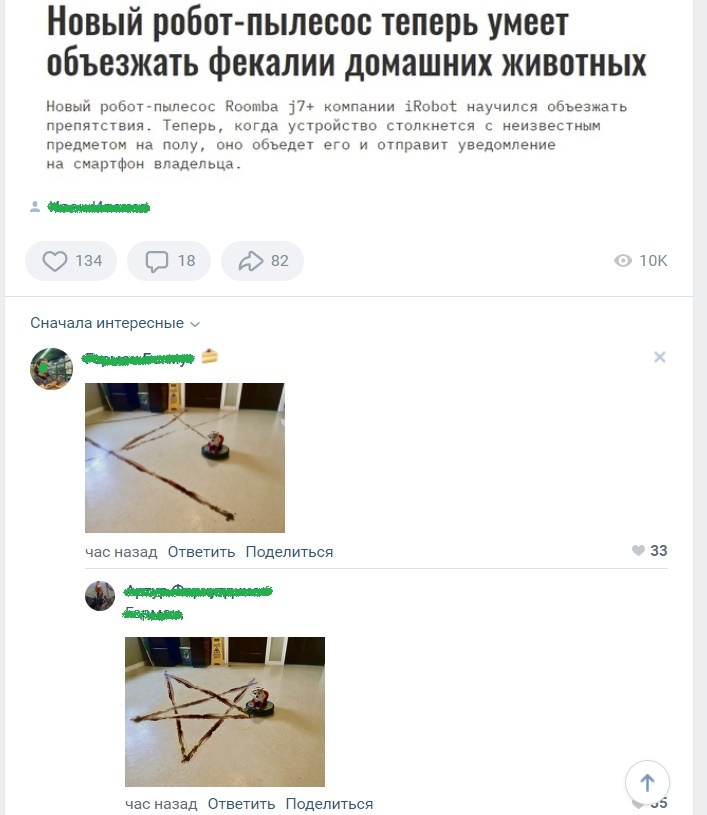The image size is (707, 815).
Task: Expand the 'Сначала интересные' sort dropdown
Action: (x=115, y=323)
